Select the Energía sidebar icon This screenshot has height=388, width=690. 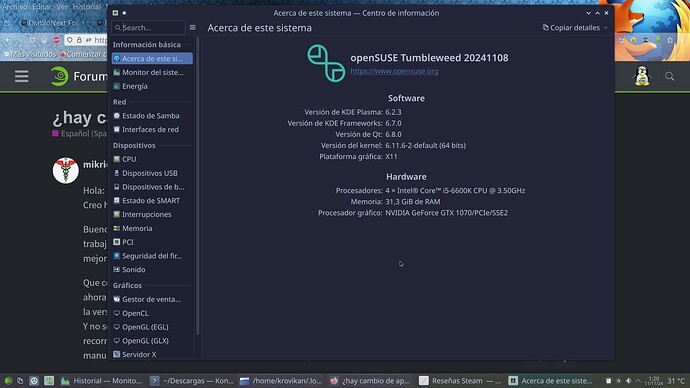[117, 86]
